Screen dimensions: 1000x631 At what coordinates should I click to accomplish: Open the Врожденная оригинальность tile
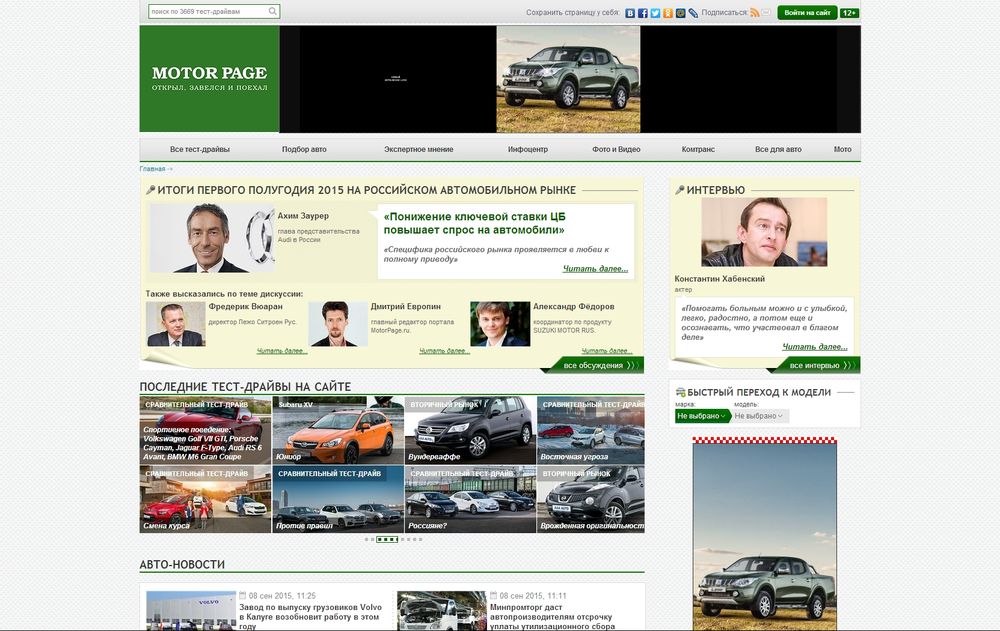coord(591,499)
